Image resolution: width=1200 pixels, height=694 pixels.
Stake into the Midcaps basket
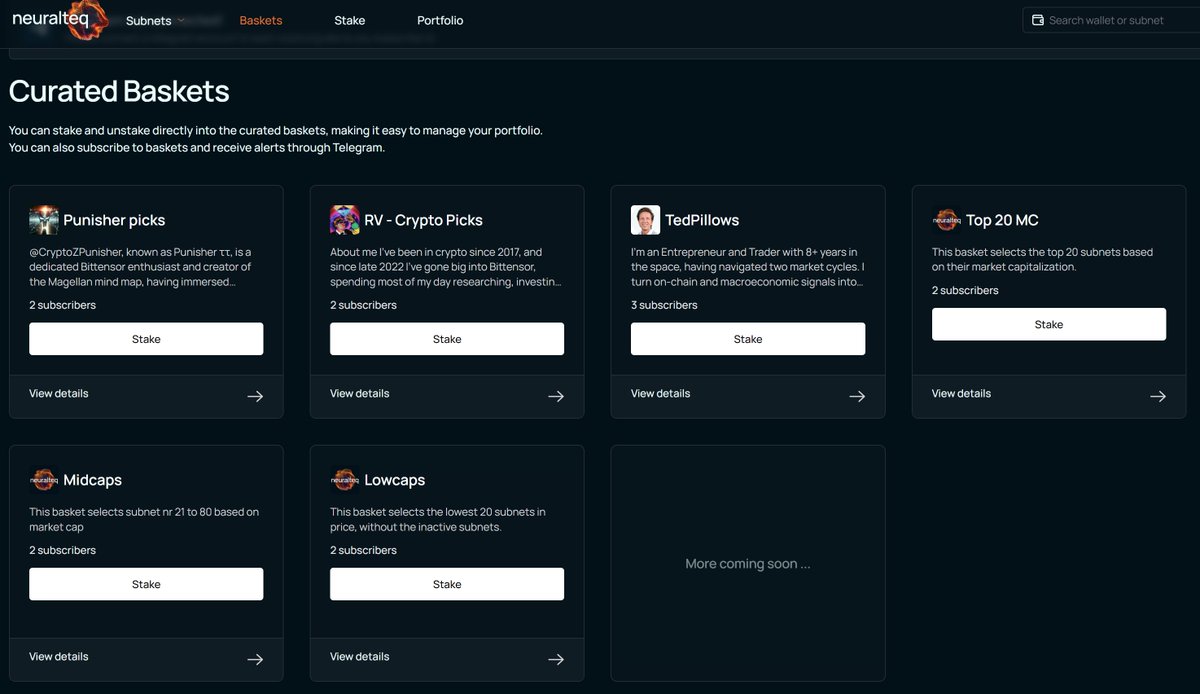[146, 584]
